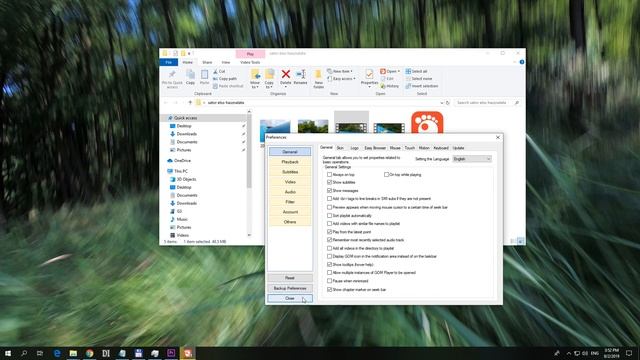Open the Copy to dropdown
Viewport: 640px width, 360px height.
click(269, 78)
